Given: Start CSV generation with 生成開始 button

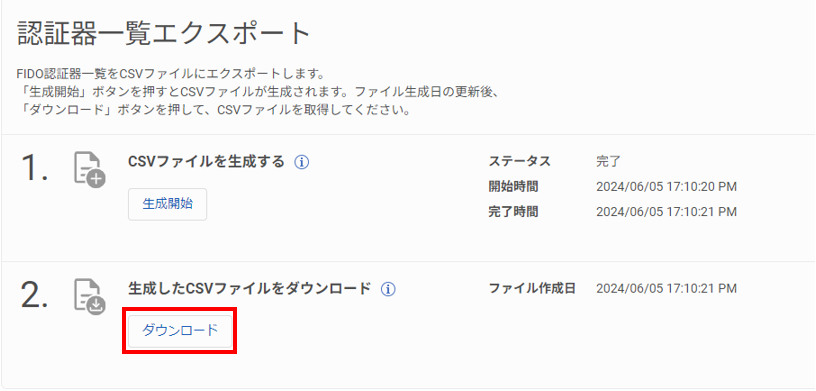Looking at the screenshot, I should click(168, 204).
